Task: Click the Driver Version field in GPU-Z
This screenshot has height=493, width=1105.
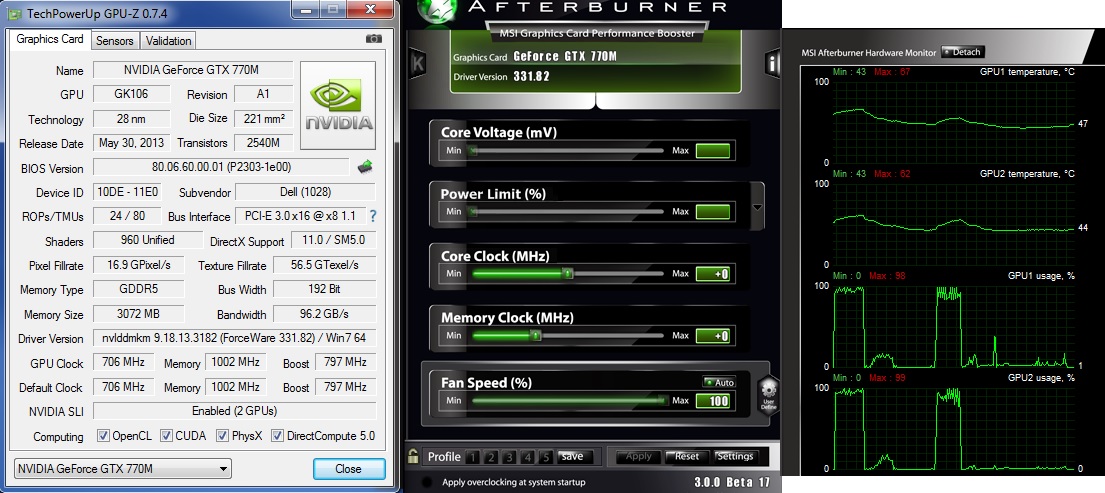Action: tap(235, 338)
